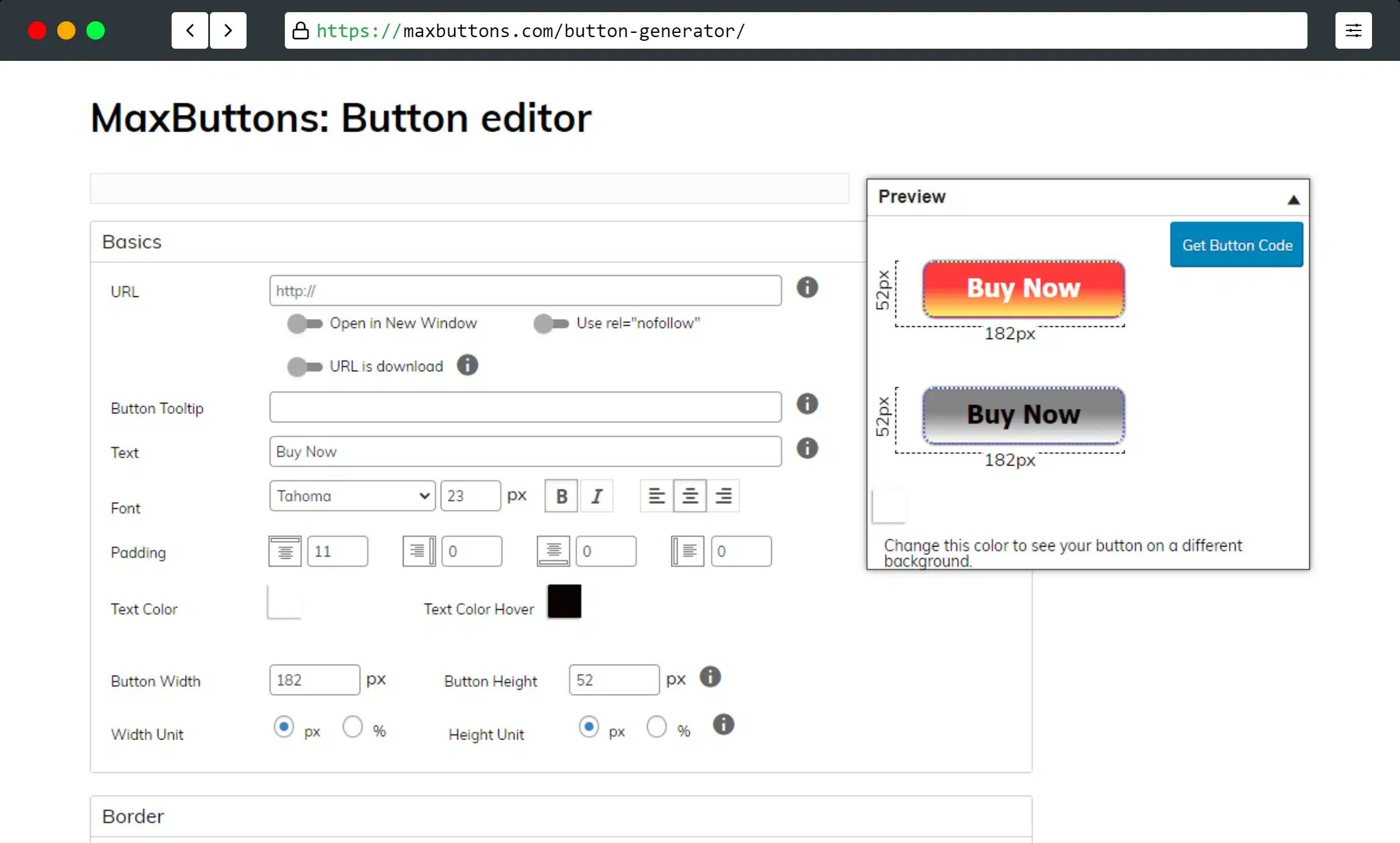Collapse the Preview panel arrow
This screenshot has height=843, width=1400.
point(1293,200)
